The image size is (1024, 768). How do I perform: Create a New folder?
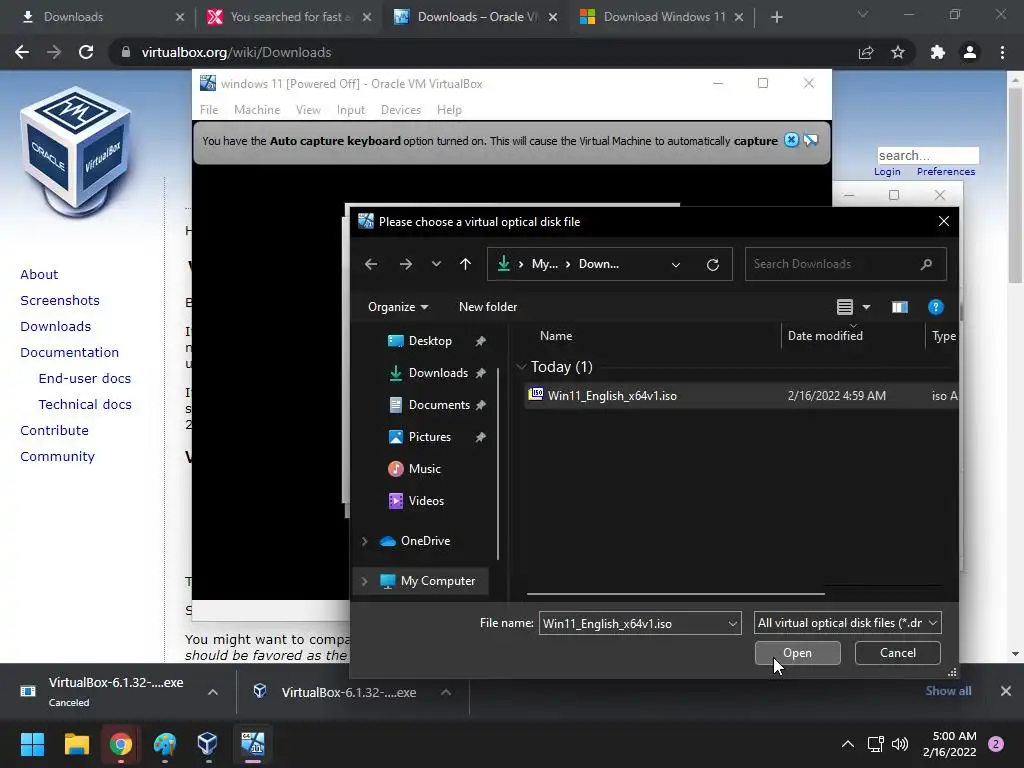point(488,307)
